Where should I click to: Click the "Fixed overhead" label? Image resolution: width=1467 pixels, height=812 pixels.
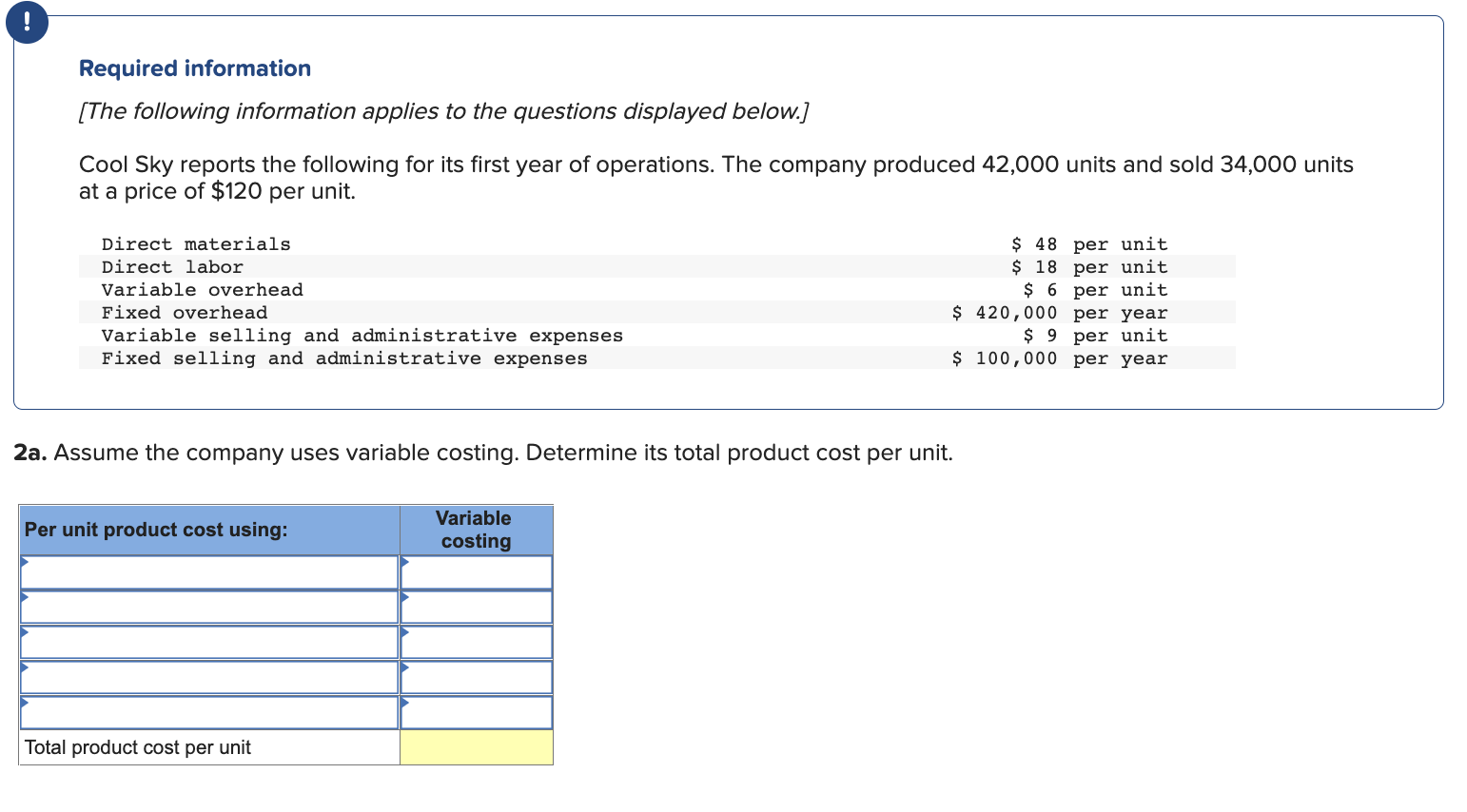(185, 313)
